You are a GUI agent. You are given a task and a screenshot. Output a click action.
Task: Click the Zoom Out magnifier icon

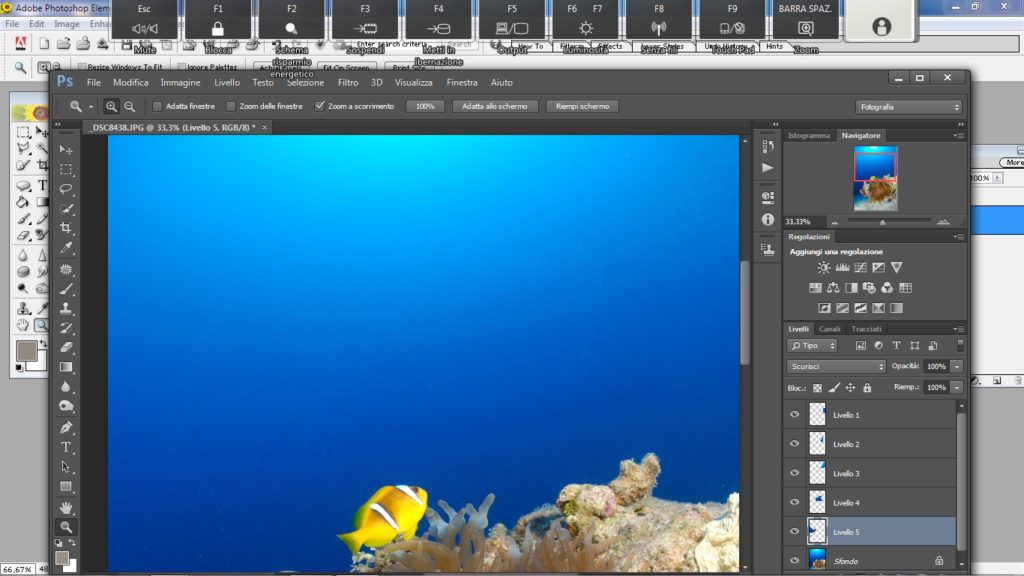pos(129,106)
